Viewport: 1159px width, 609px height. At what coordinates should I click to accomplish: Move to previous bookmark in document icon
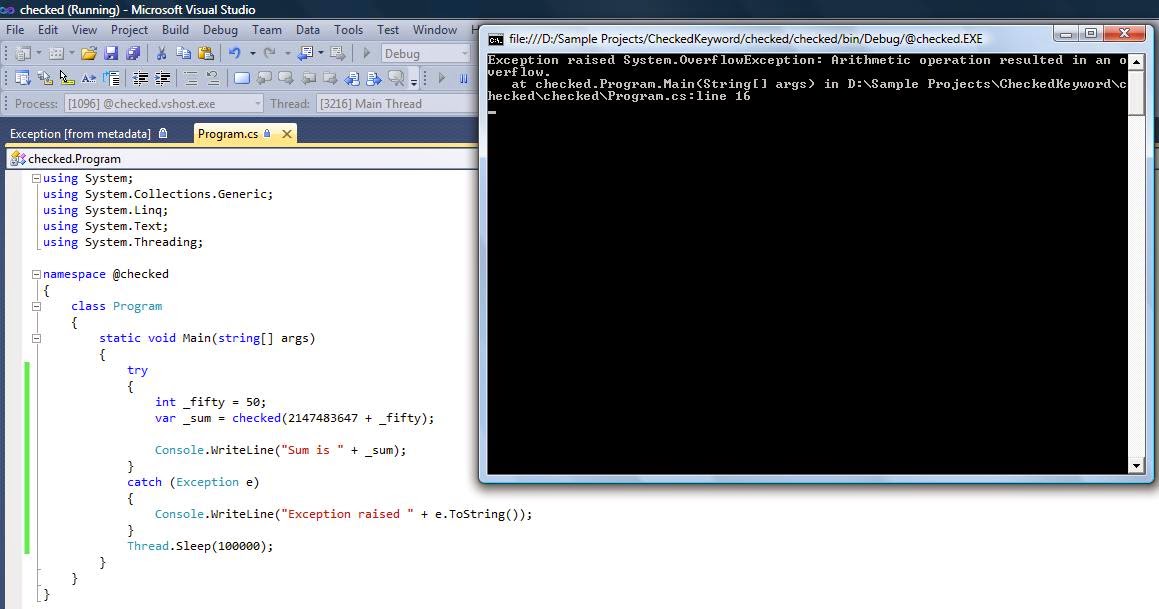[x=352, y=78]
